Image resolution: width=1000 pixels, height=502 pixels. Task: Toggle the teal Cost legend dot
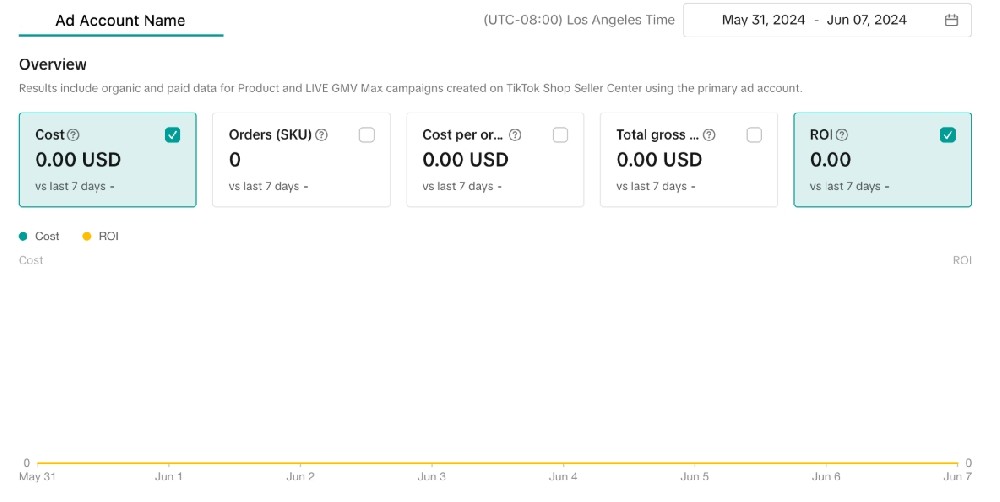pyautogui.click(x=23, y=236)
